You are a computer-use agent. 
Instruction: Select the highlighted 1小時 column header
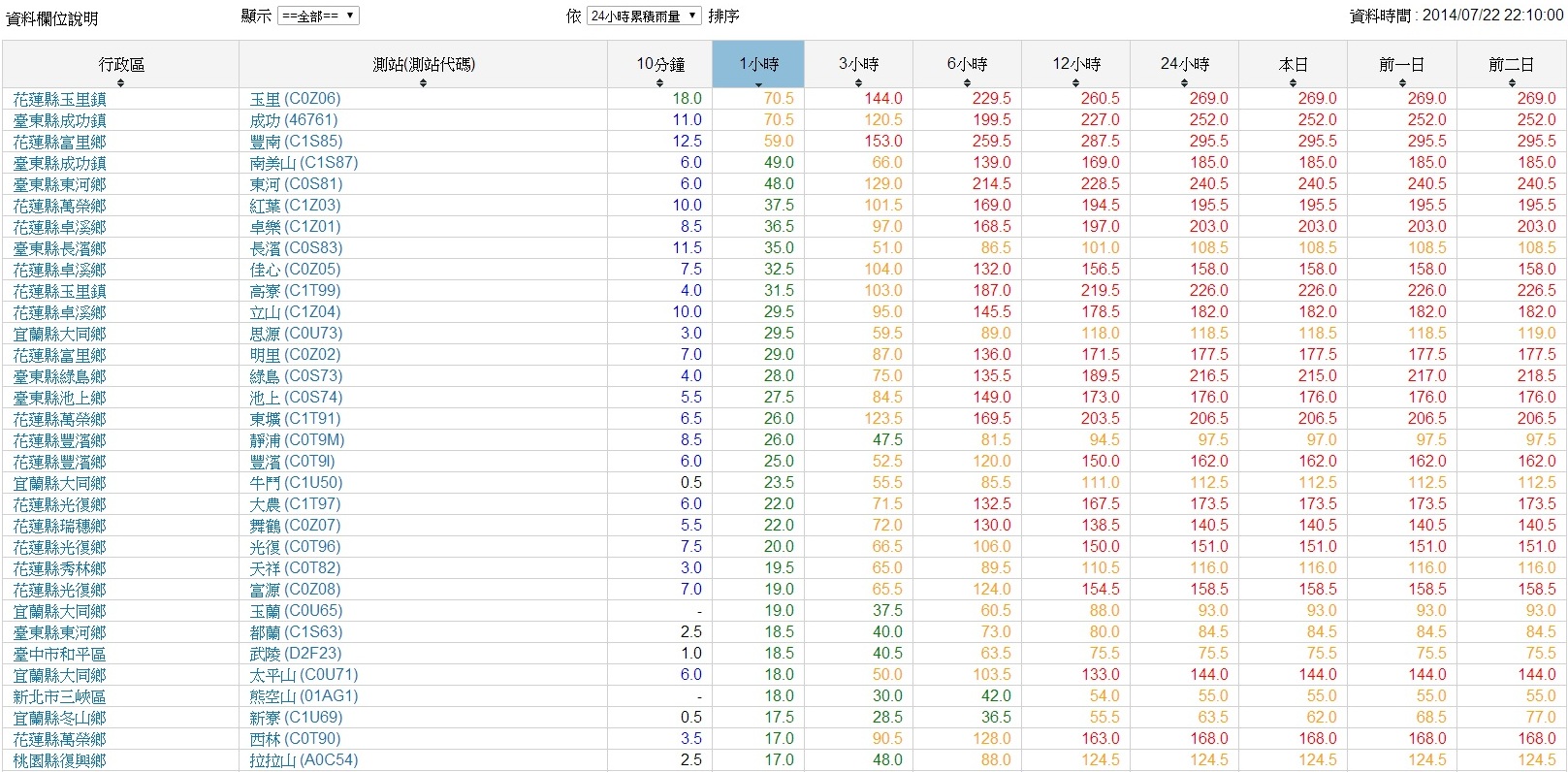tap(758, 64)
